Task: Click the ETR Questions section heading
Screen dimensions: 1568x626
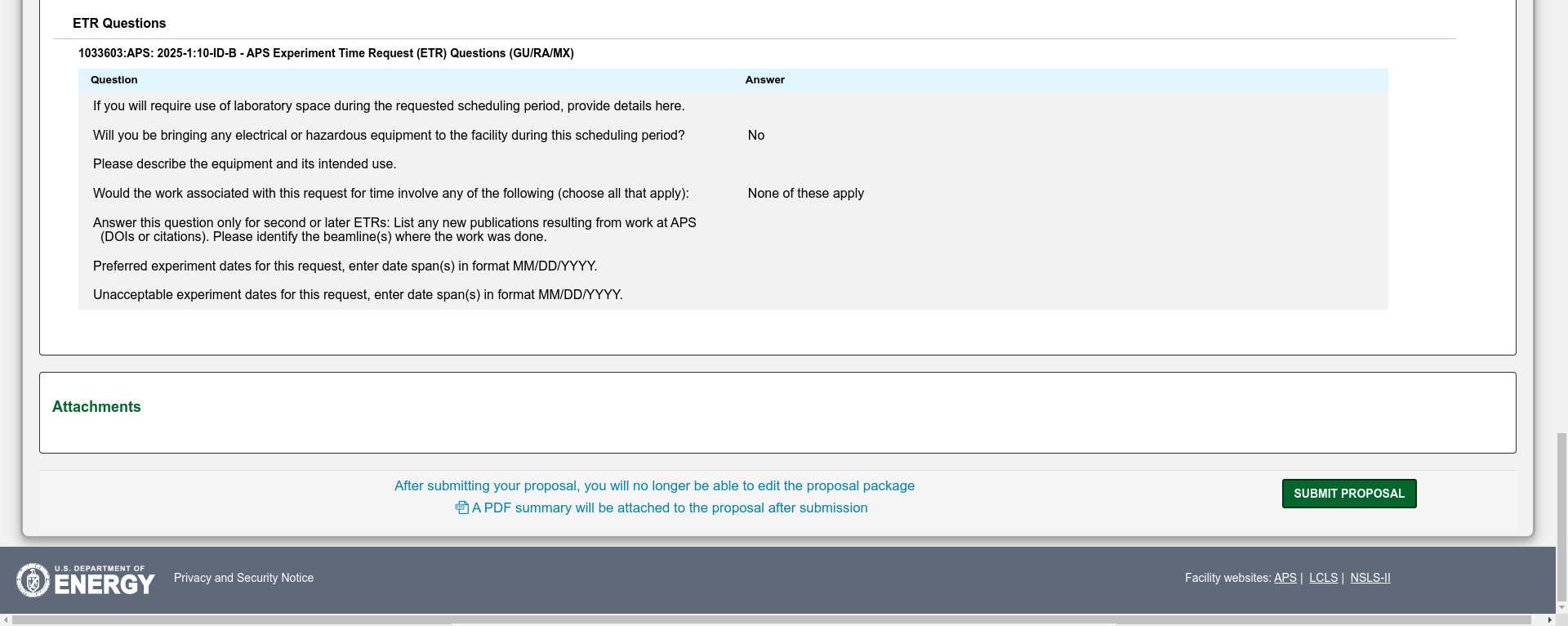Action: (x=119, y=24)
